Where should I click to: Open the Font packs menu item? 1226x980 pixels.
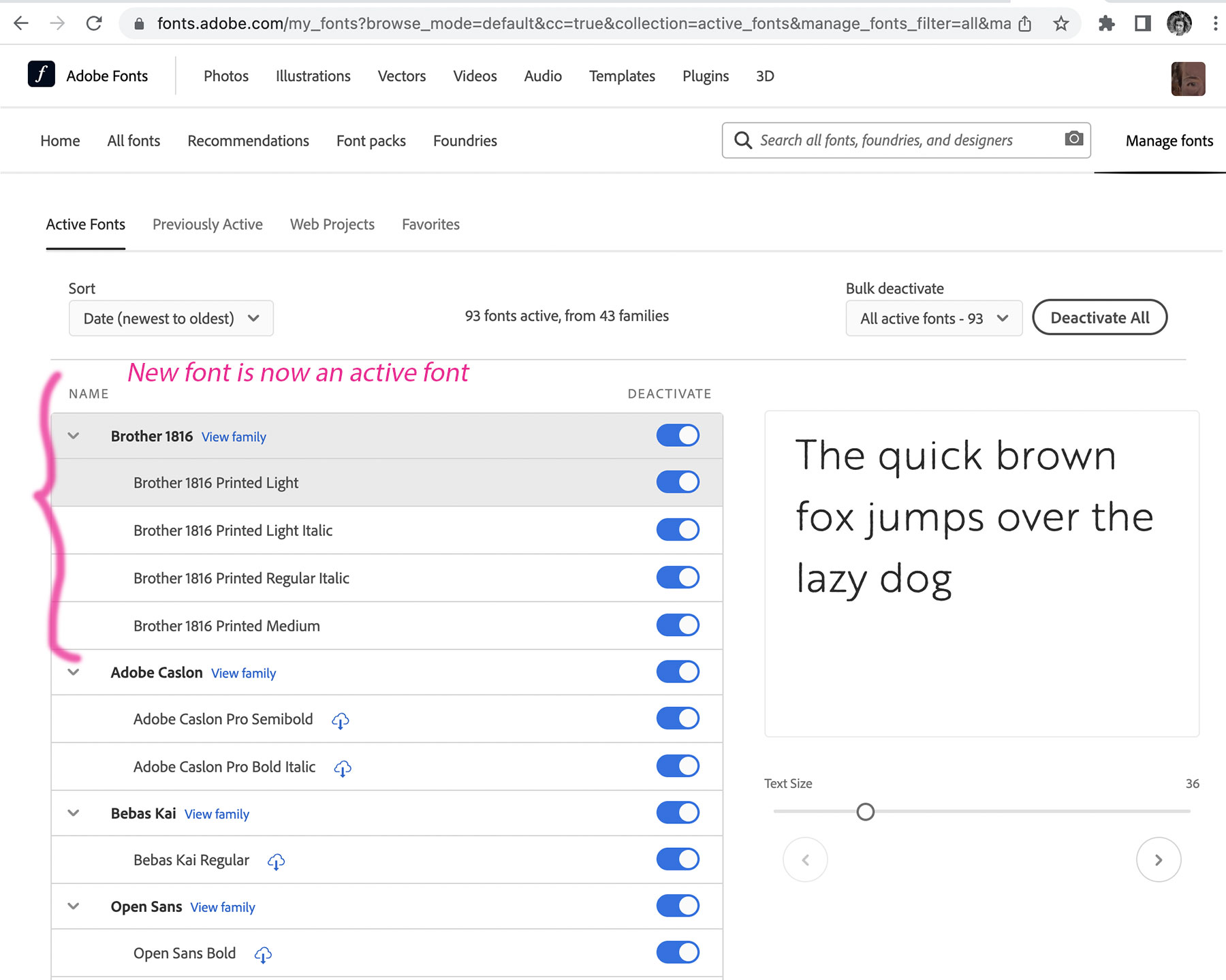(371, 141)
